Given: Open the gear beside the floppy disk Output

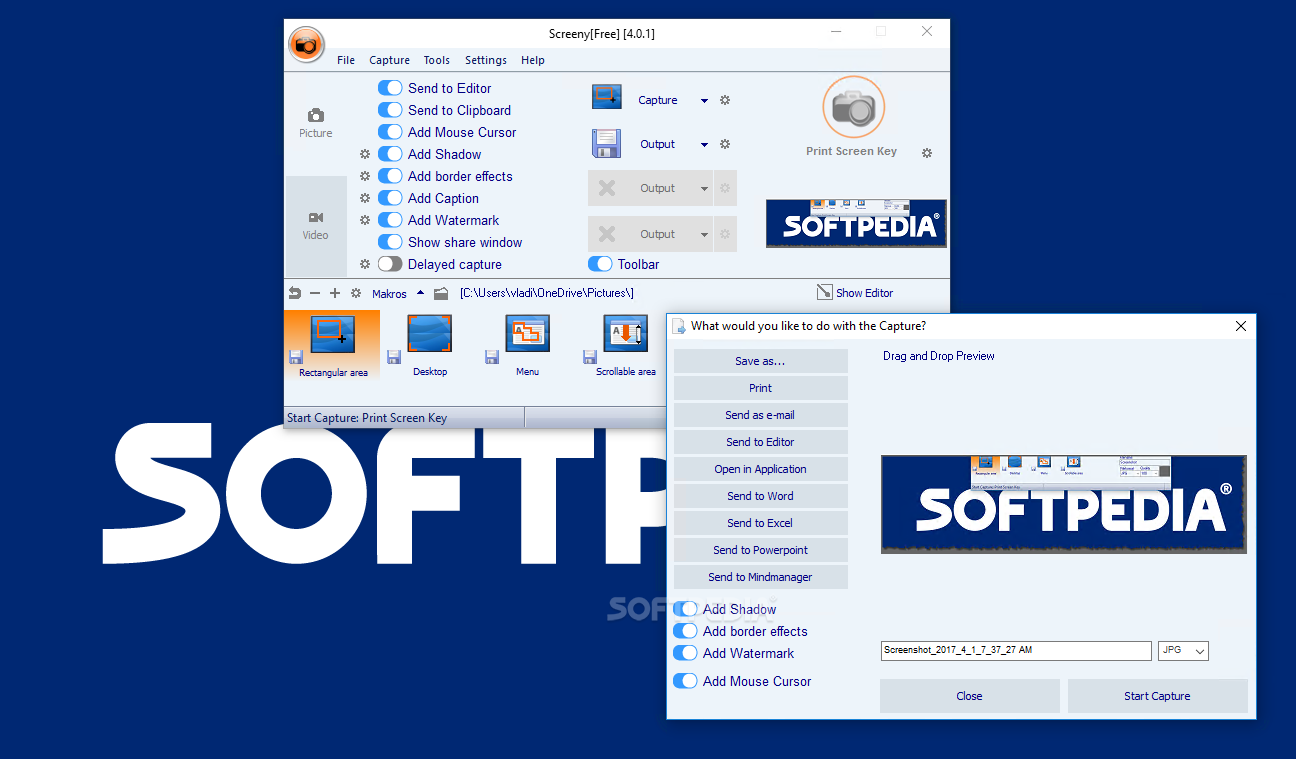Looking at the screenshot, I should click(x=725, y=144).
